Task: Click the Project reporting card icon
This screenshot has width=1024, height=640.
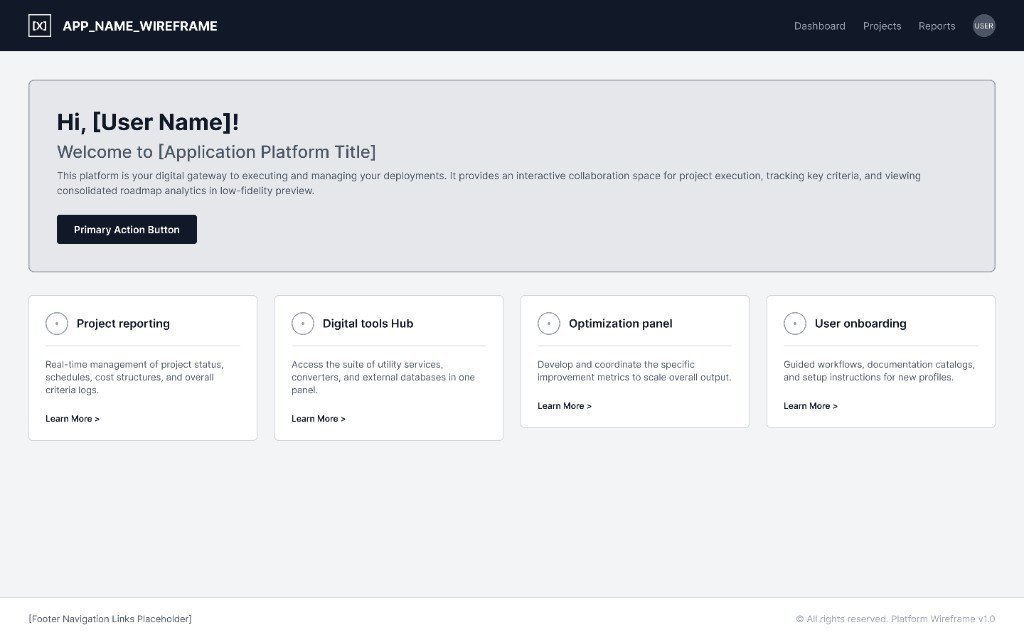Action: coord(57,323)
